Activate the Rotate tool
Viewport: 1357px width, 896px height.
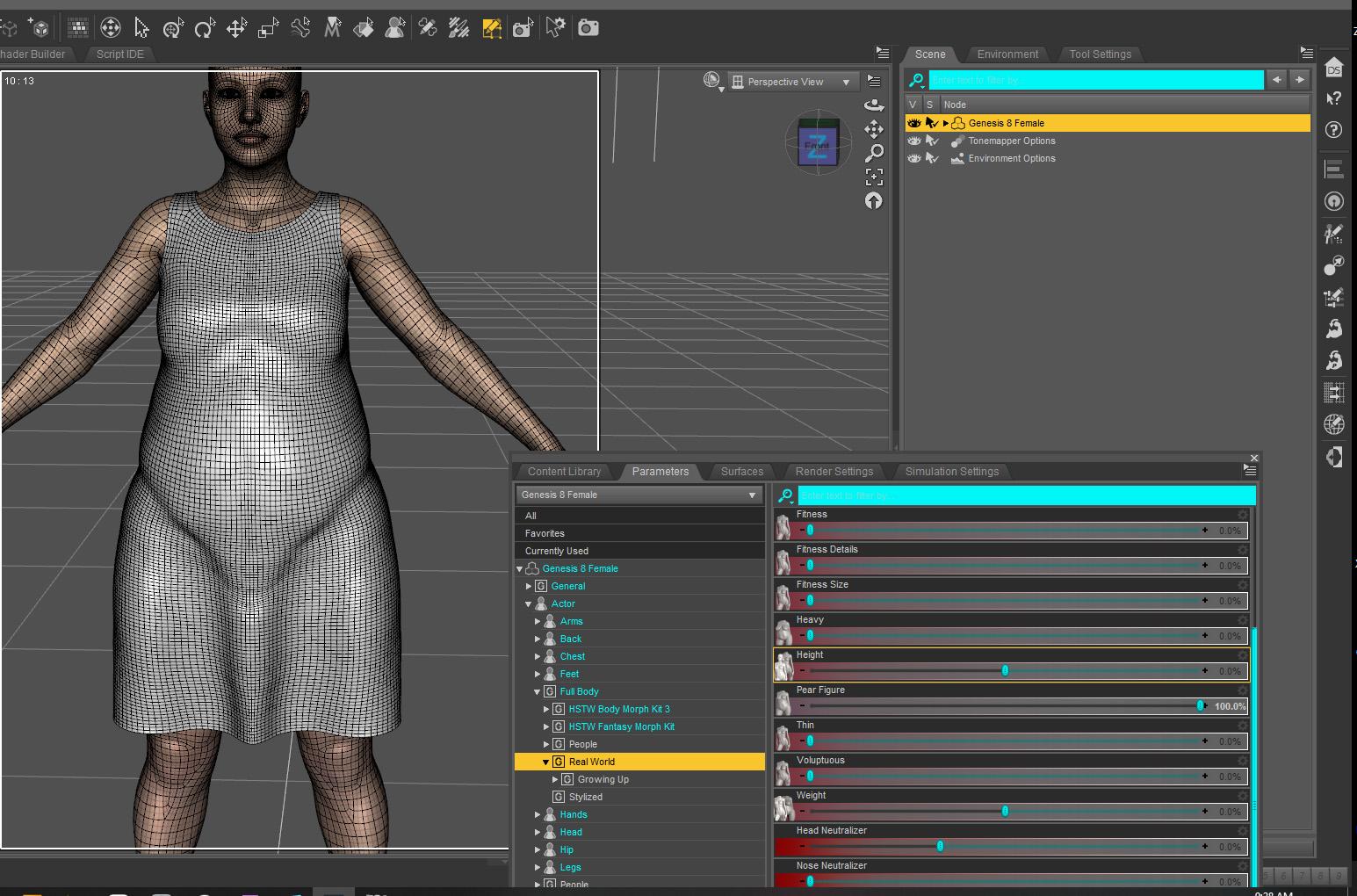tap(204, 28)
